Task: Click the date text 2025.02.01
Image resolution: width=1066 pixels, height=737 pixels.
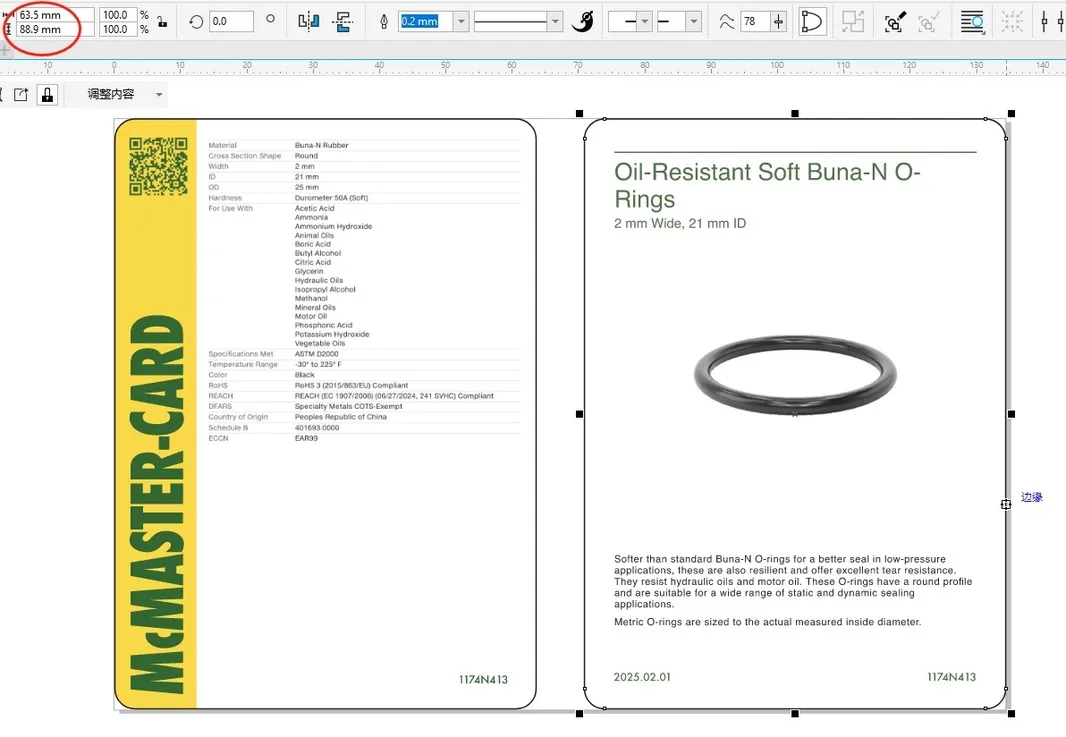Action: (x=642, y=677)
